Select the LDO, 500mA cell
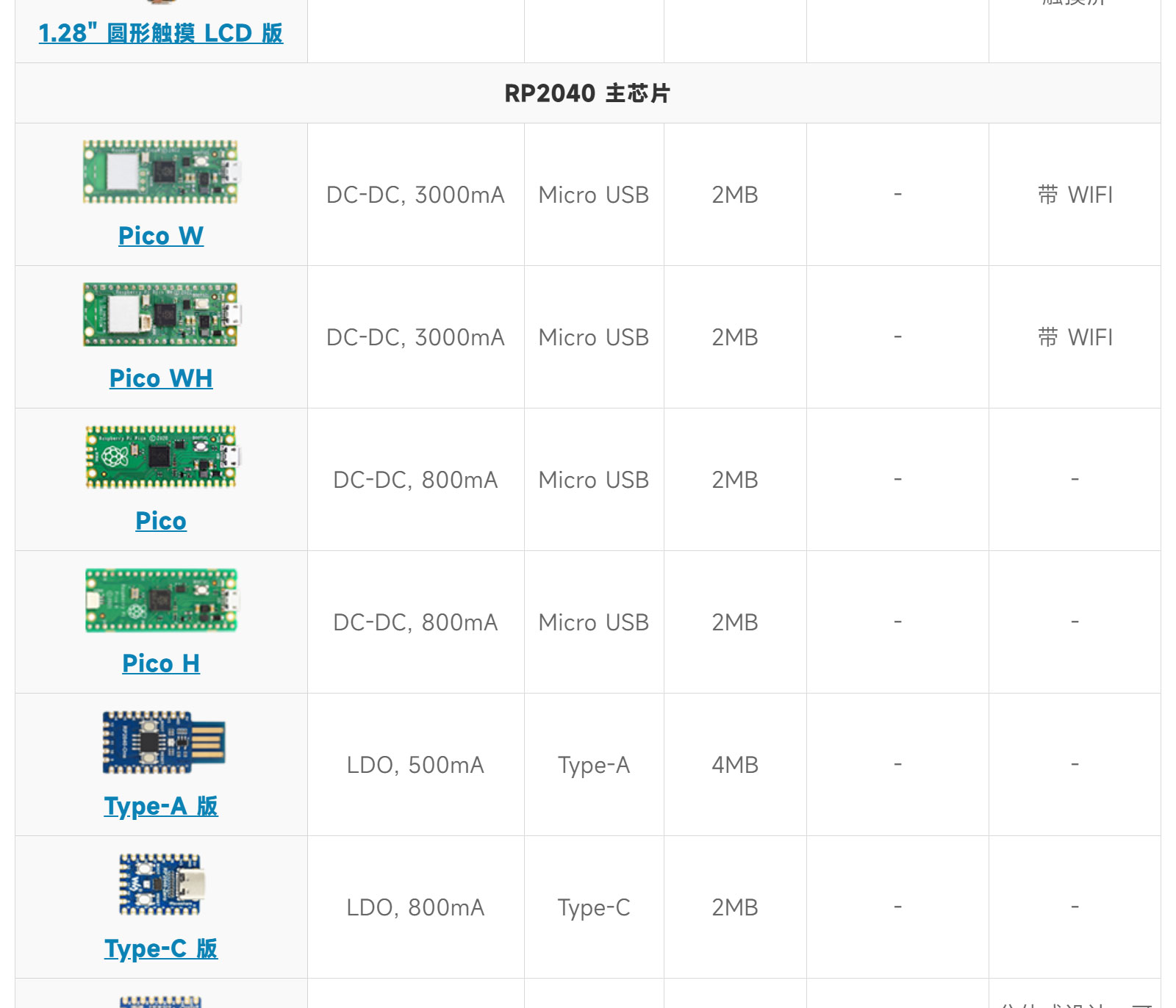The width and height of the screenshot is (1176, 1008). click(x=415, y=765)
